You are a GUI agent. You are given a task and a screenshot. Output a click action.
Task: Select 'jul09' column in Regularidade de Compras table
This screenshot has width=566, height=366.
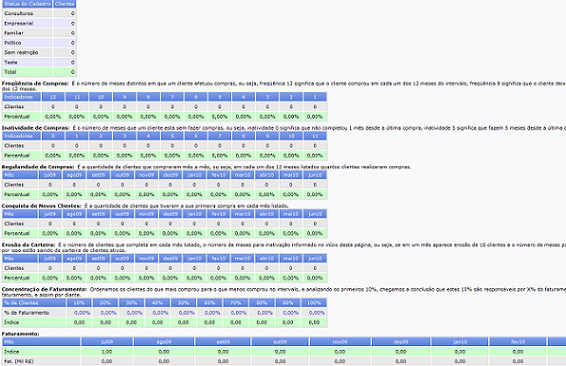(50, 175)
